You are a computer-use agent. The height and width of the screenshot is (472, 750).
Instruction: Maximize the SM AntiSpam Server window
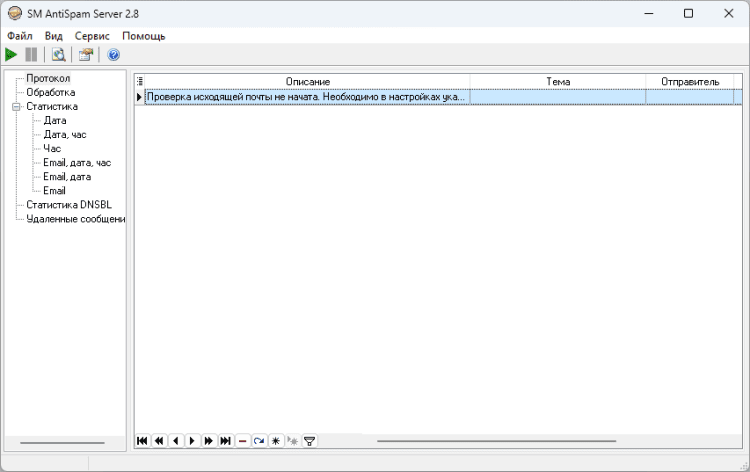[688, 13]
